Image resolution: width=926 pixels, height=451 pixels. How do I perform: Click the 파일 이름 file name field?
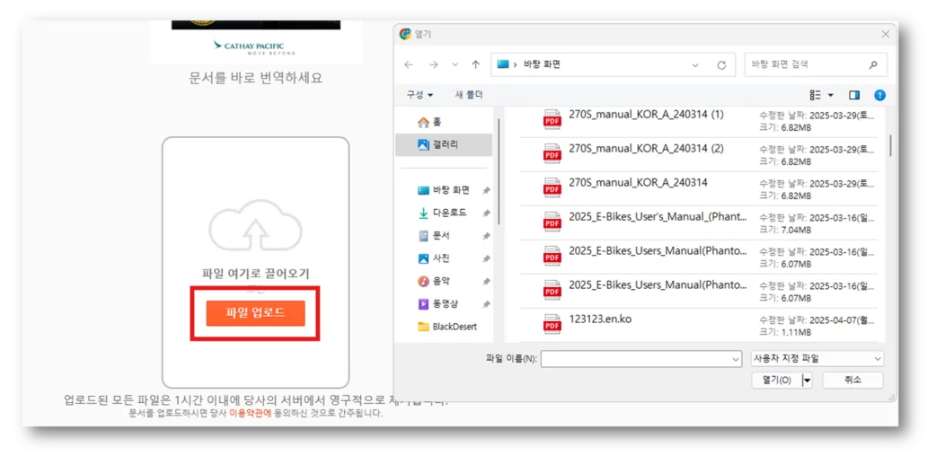640,358
